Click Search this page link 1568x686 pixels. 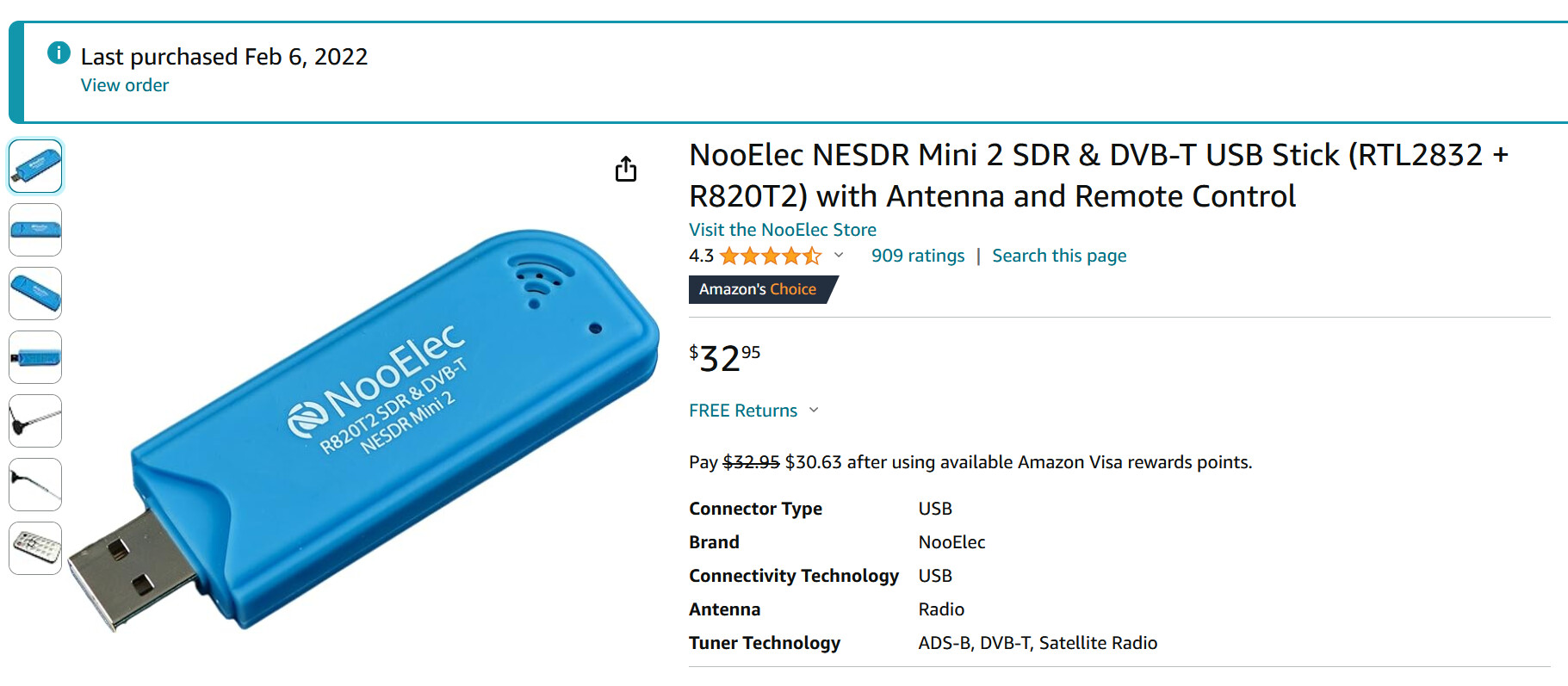tap(1059, 256)
